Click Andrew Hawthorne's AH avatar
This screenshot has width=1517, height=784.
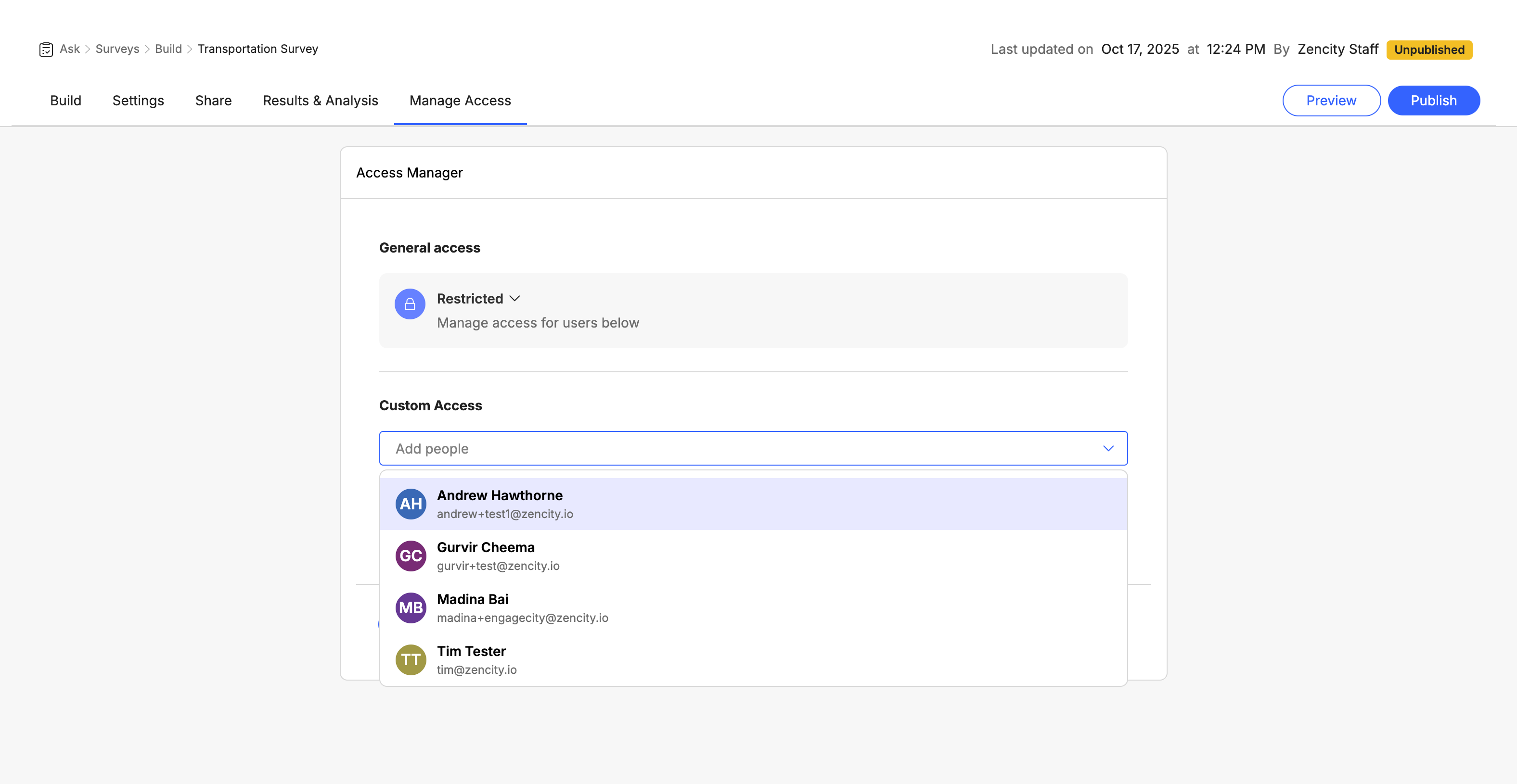[x=411, y=504]
